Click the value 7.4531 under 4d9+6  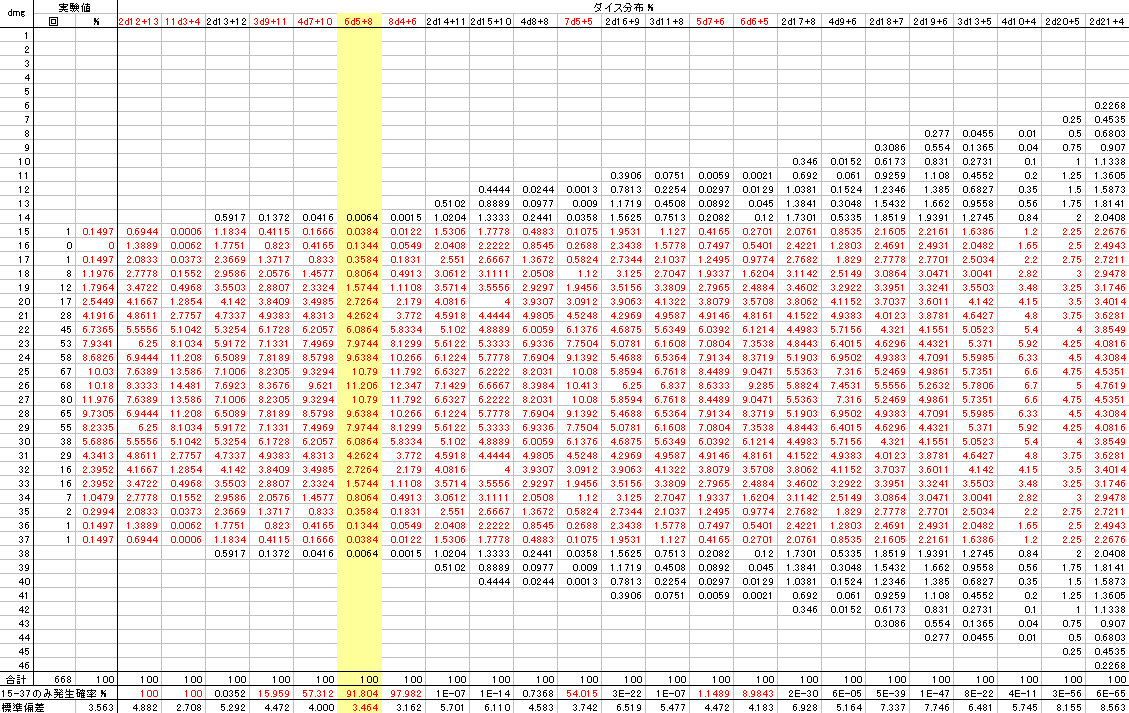pos(842,385)
